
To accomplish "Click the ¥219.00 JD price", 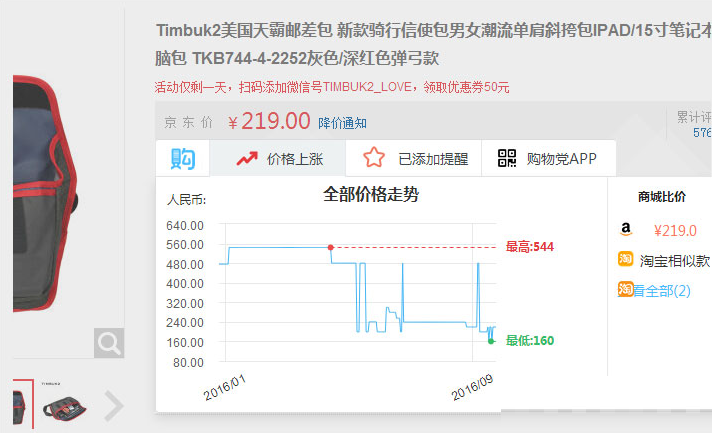I will tap(269, 122).
